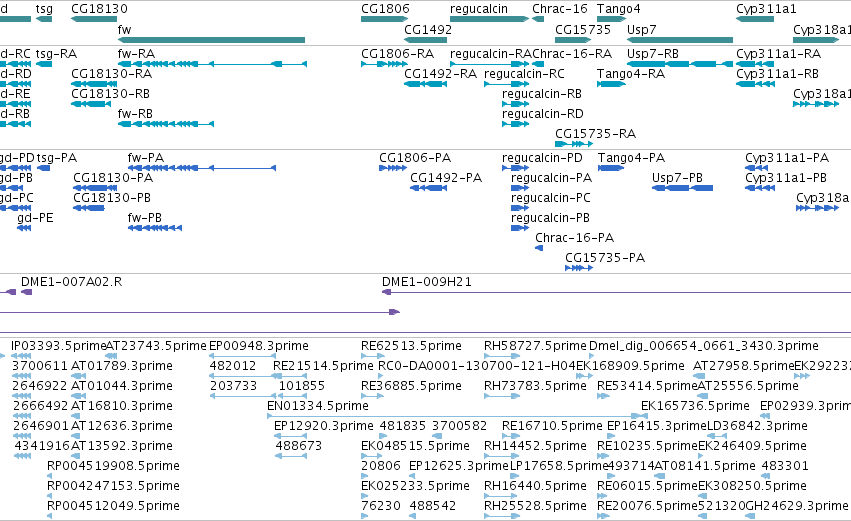Click the Tango4-PA protein label

631,158
